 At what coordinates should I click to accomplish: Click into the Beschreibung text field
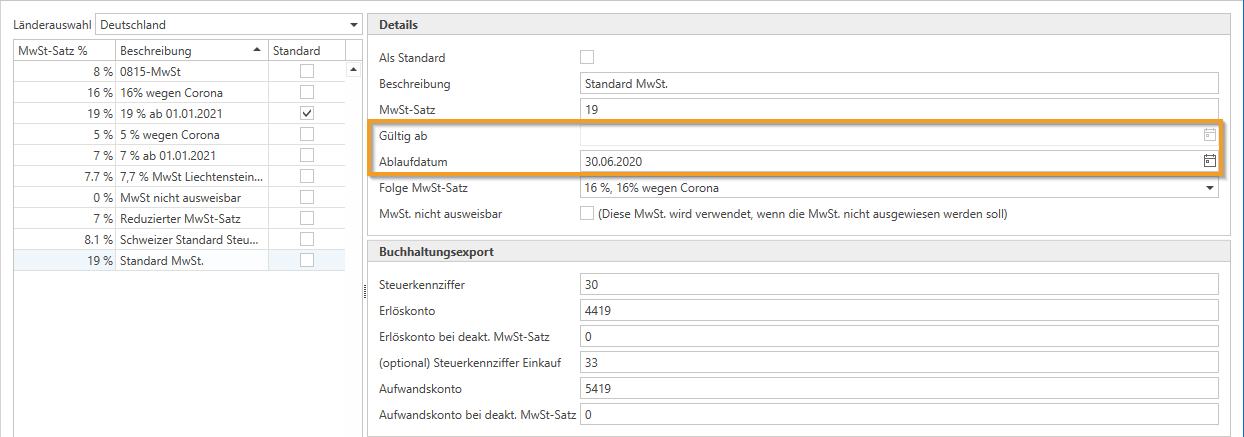pos(898,83)
